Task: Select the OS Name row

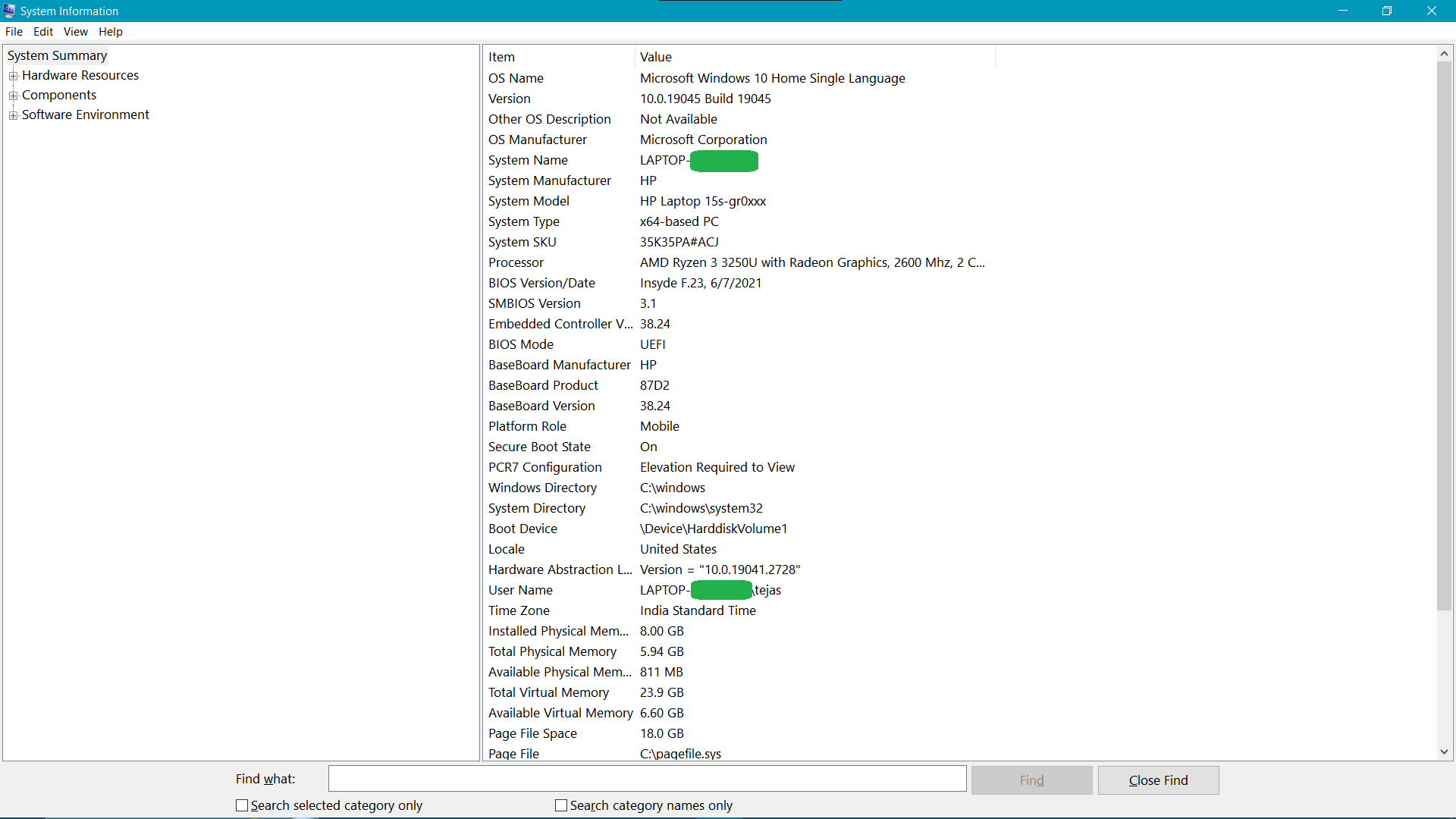Action: 739,78
